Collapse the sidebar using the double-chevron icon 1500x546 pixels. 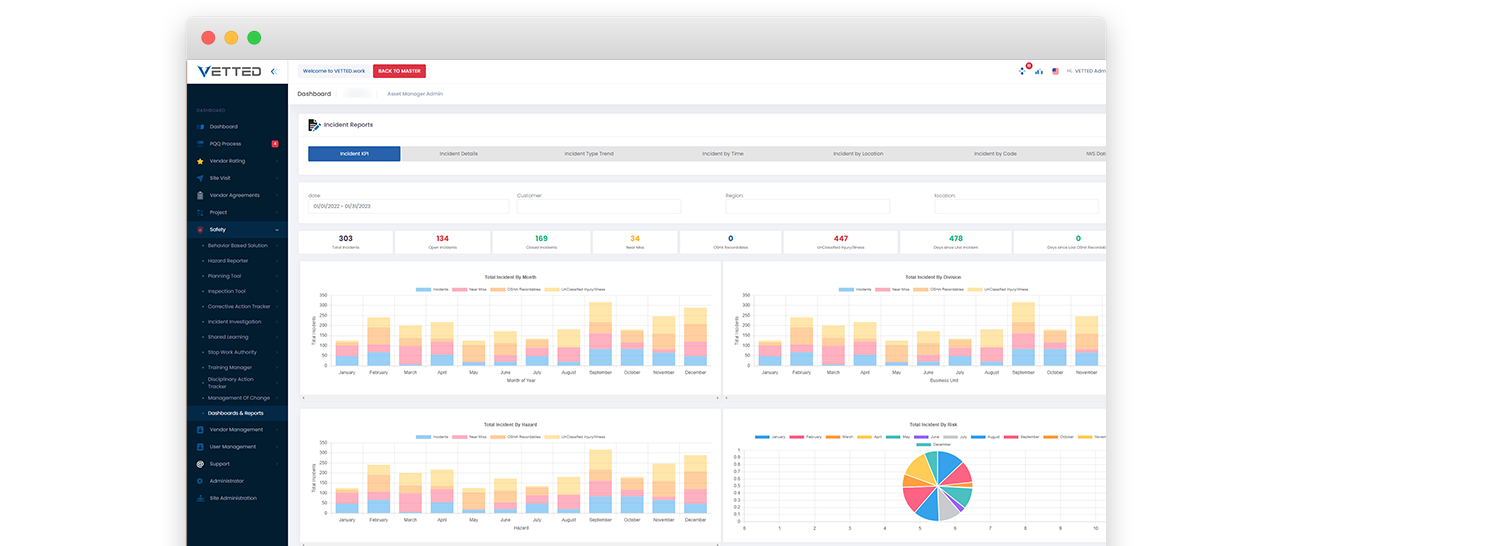tap(274, 71)
